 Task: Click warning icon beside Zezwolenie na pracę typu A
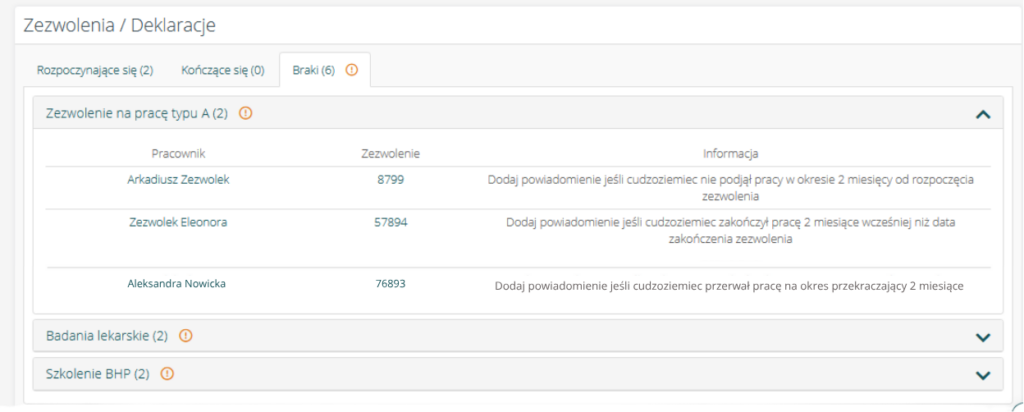tap(245, 114)
